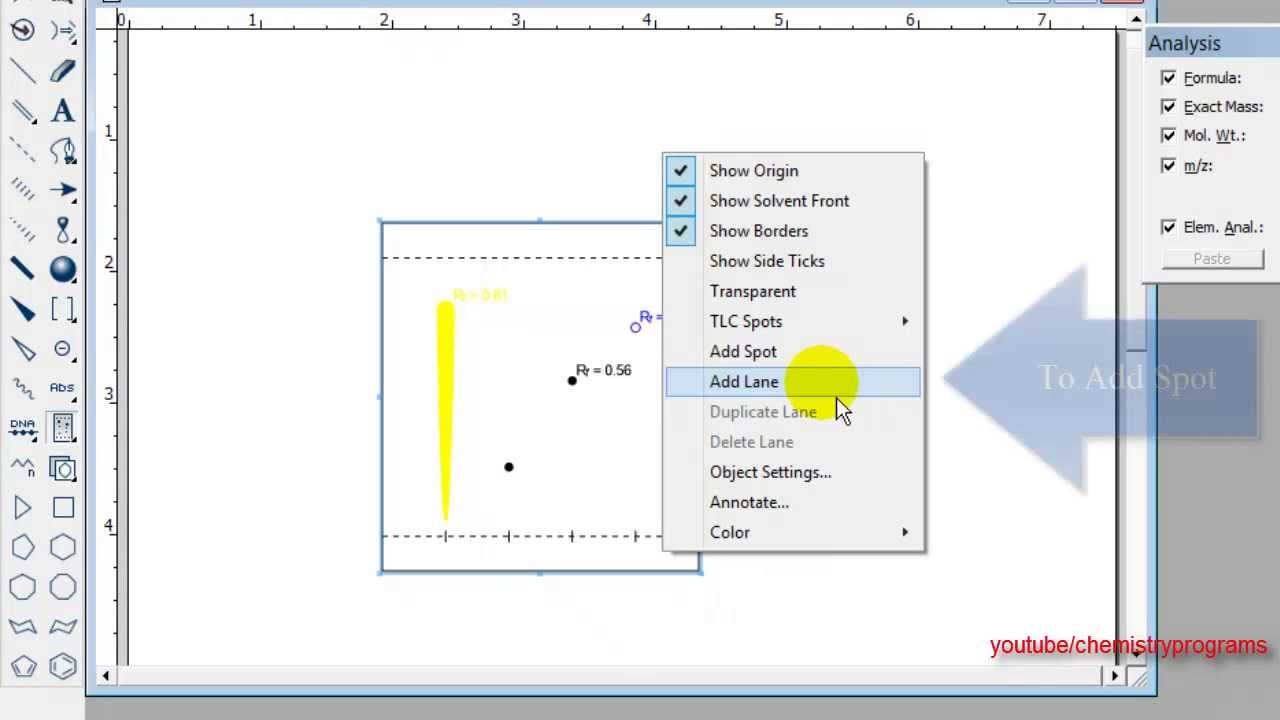Click the horizontal scrollbar right arrow

(x=1115, y=676)
